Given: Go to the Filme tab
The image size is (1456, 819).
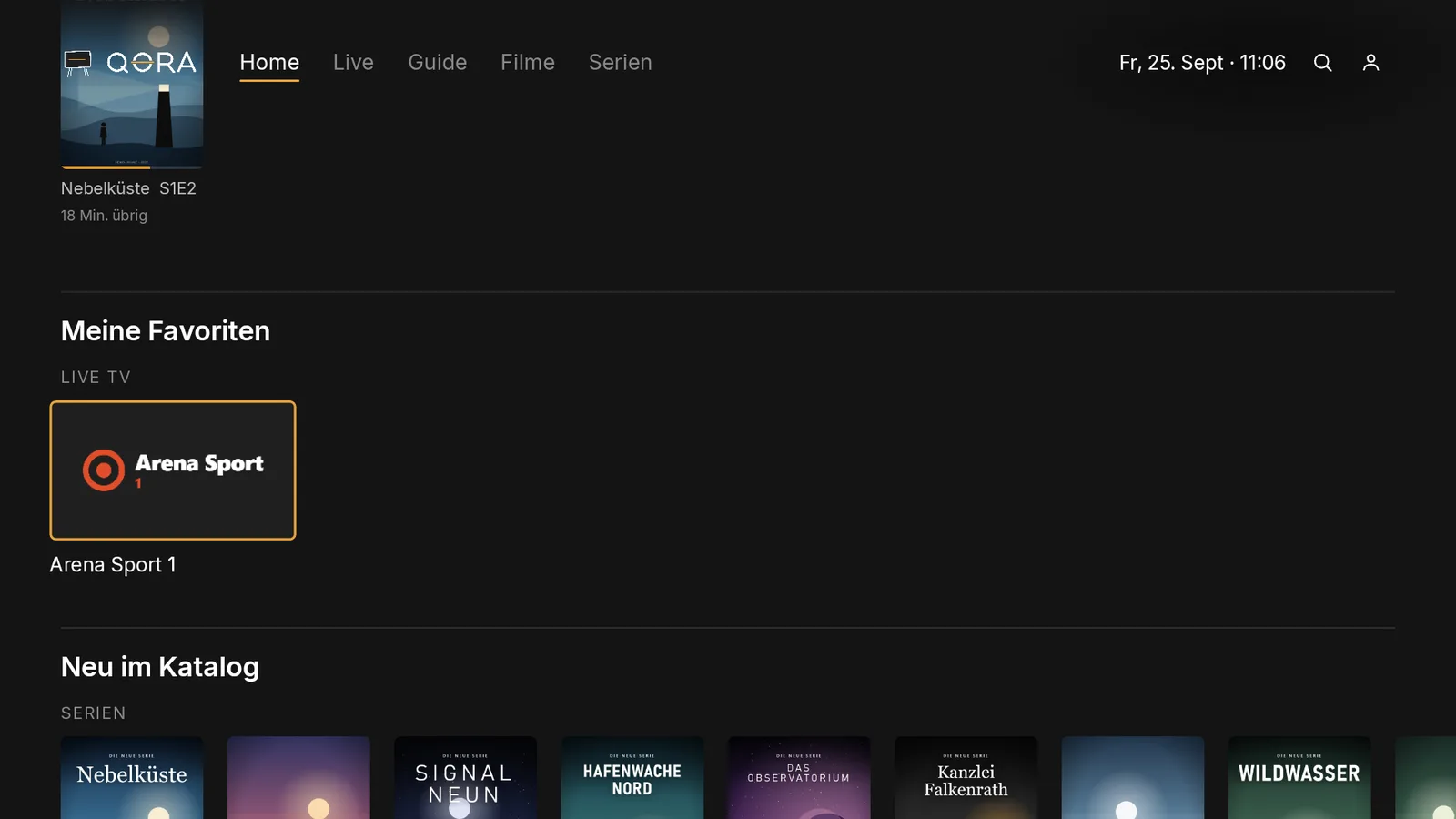Looking at the screenshot, I should (x=528, y=63).
